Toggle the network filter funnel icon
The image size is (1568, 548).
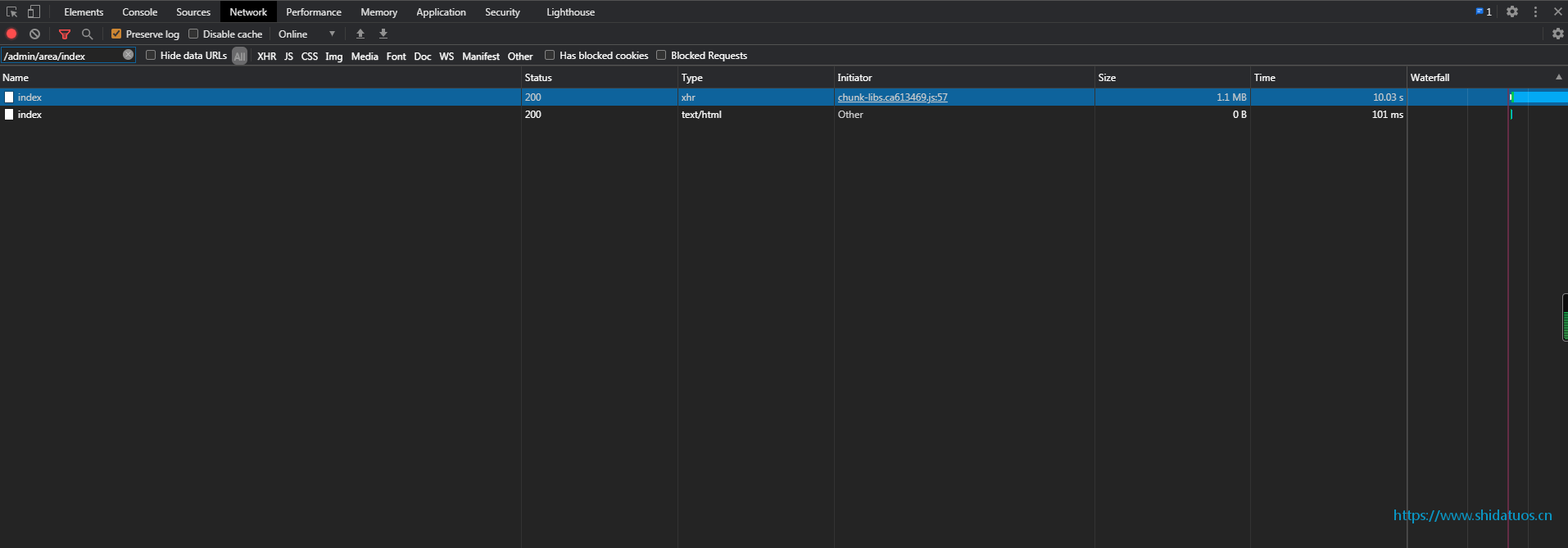tap(65, 34)
